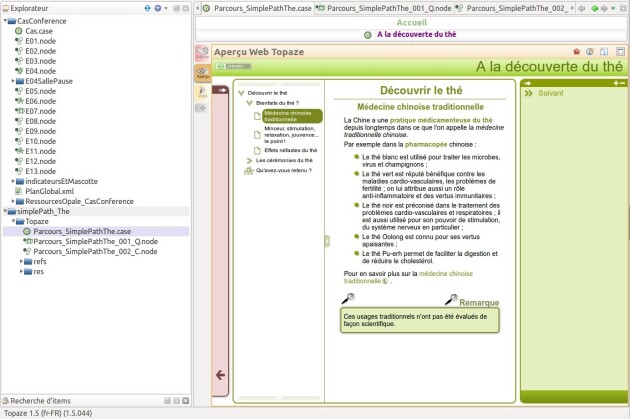Viewport: 630px width, 419px height.
Task: Switch to Parcours_SimplePathThe_001_Q.node tab
Action: coord(384,8)
